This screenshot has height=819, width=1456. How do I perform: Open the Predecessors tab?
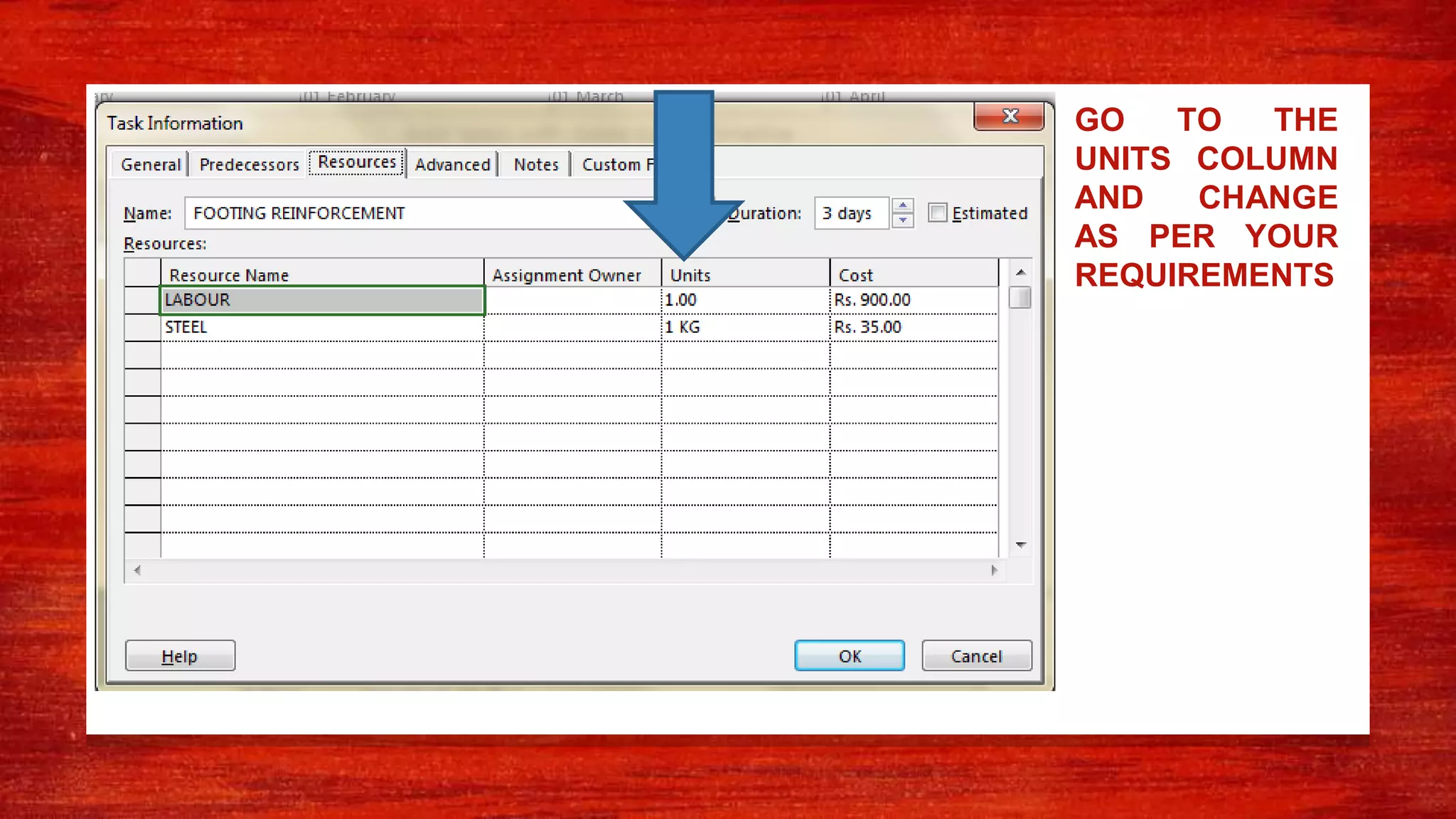(x=249, y=164)
